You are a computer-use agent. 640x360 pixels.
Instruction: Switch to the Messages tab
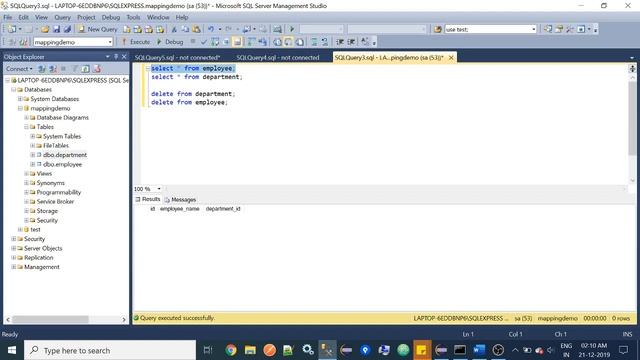[x=180, y=200]
